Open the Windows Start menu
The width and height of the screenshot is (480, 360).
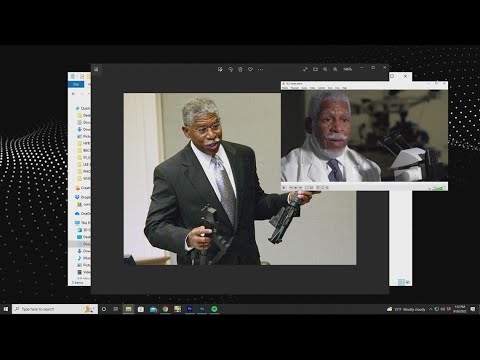(x=5, y=309)
